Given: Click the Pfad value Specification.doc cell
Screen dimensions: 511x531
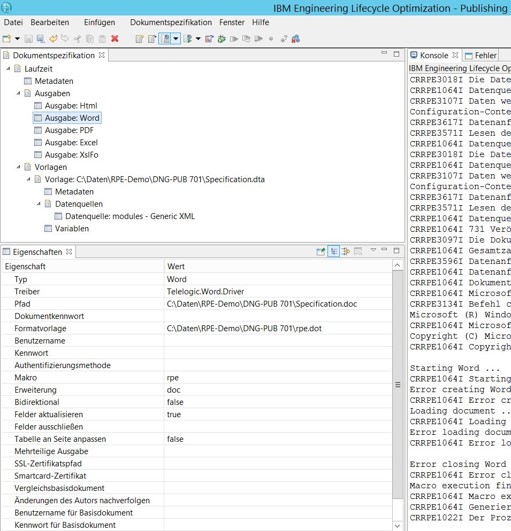Looking at the screenshot, I should [278, 304].
